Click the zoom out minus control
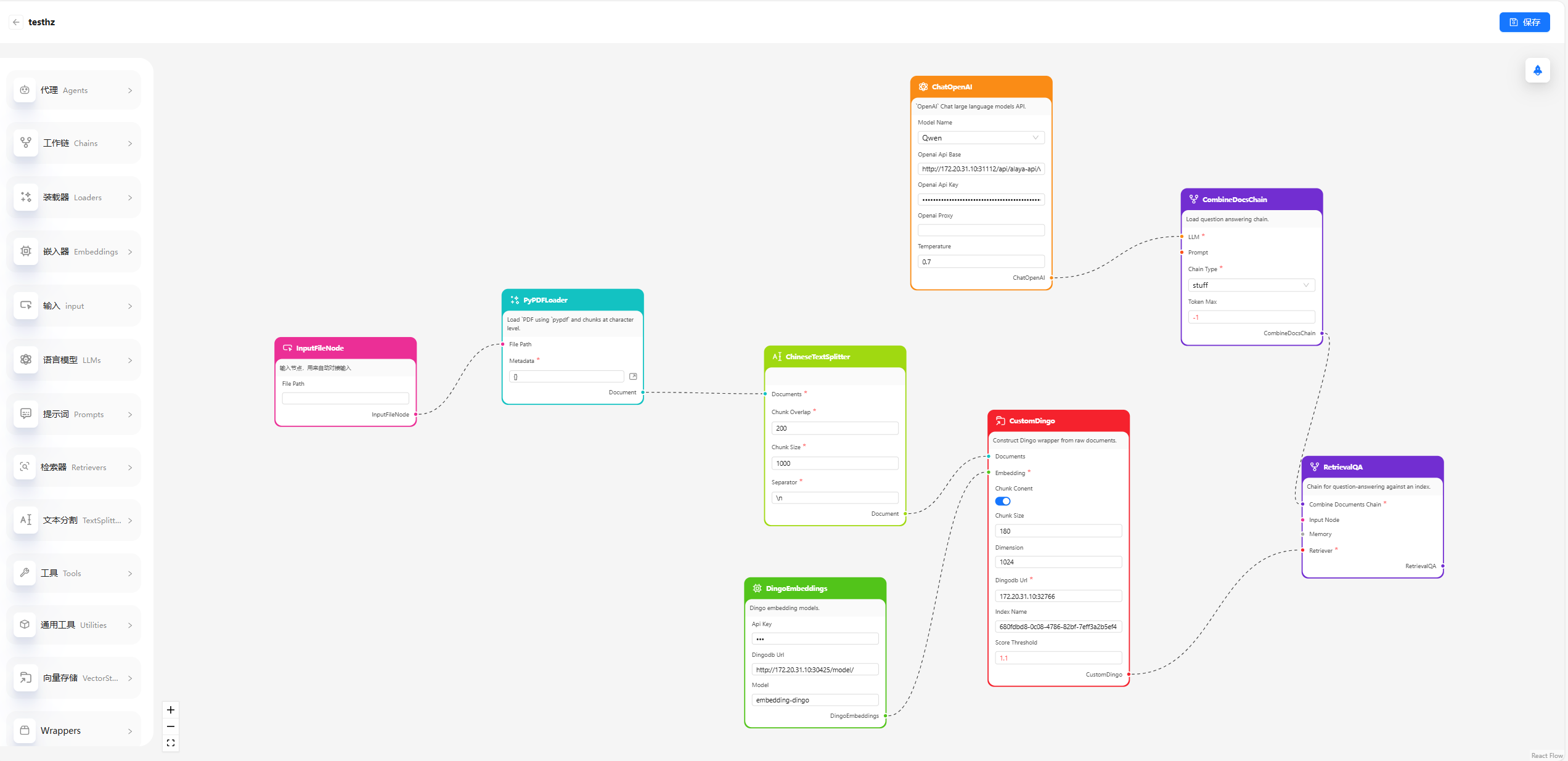 coord(171,726)
